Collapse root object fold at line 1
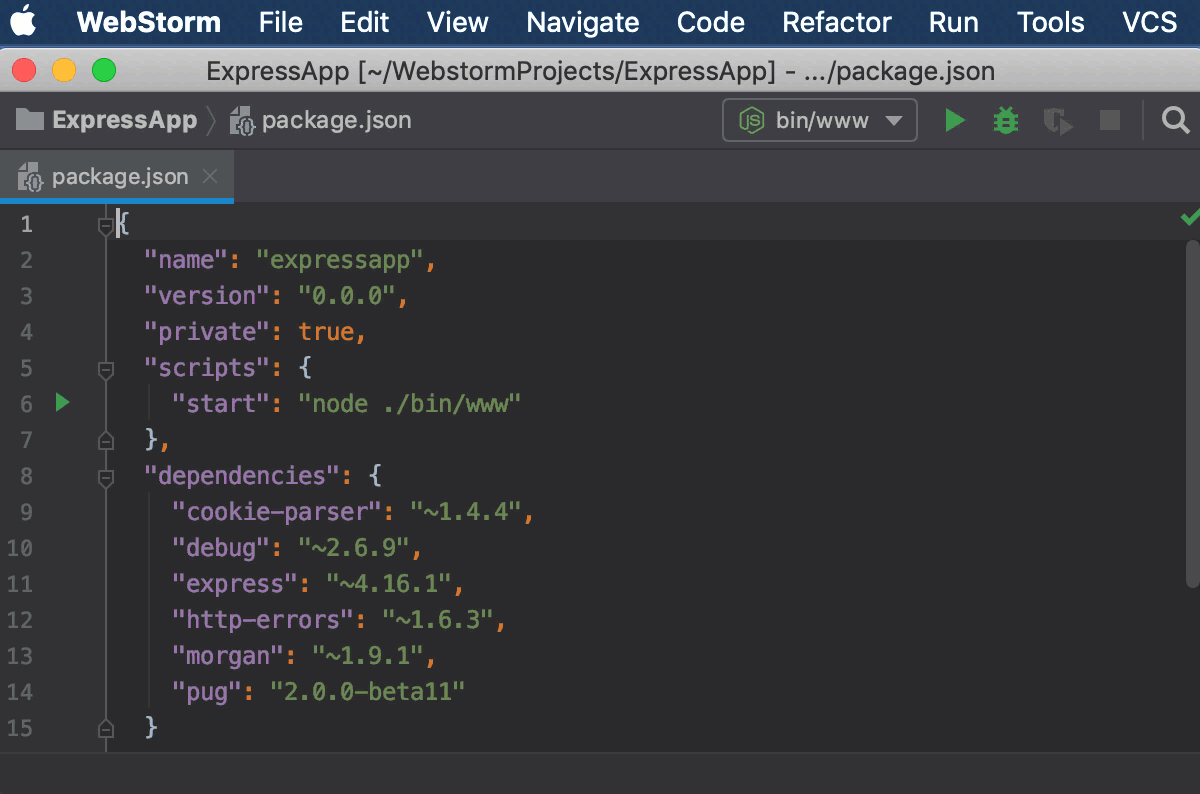Viewport: 1200px width, 794px height. [x=106, y=225]
